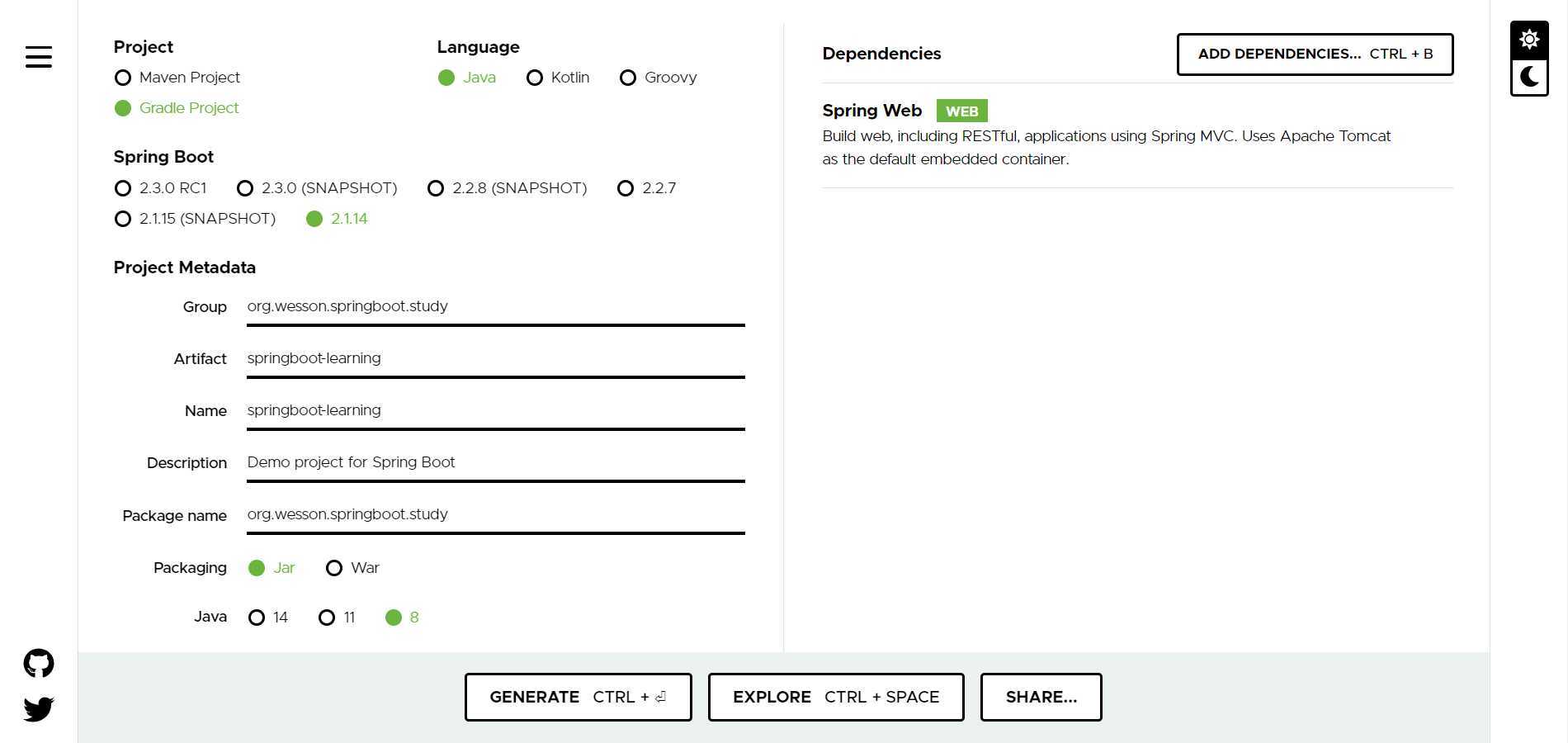Select Groovy language option

[659, 78]
